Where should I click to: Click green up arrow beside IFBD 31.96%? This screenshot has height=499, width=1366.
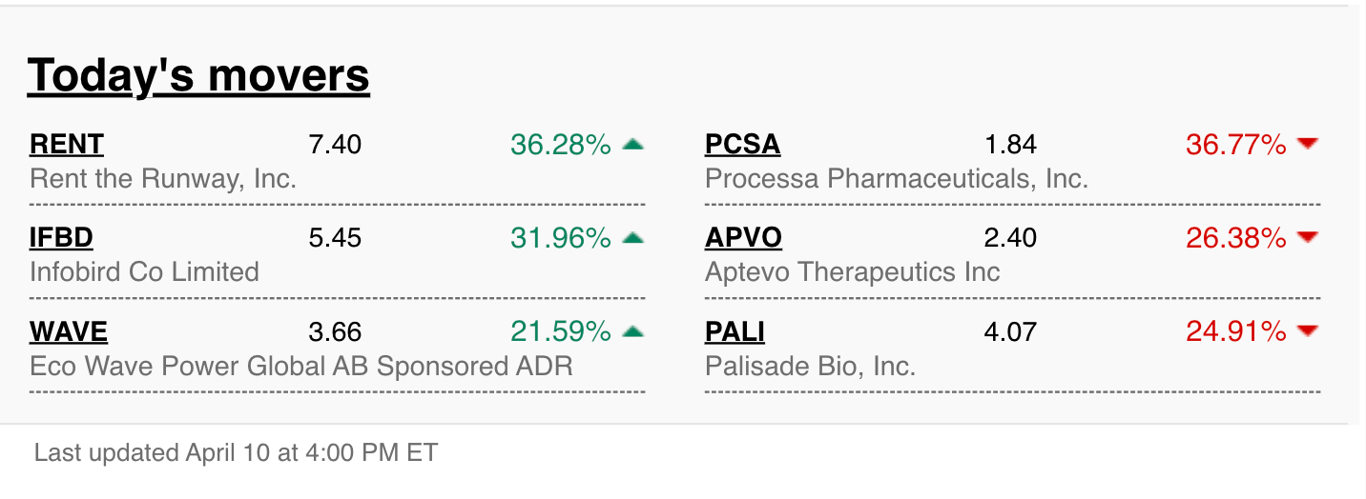(x=632, y=238)
